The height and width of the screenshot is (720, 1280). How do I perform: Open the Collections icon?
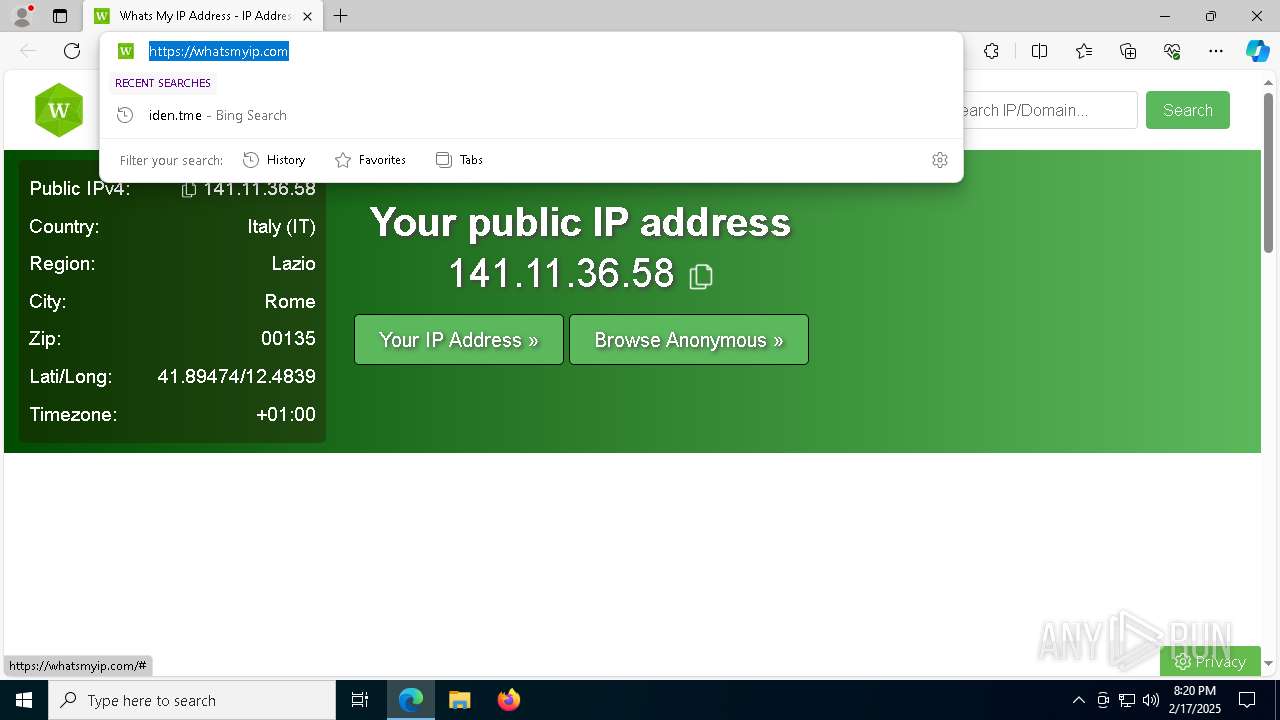1128,51
